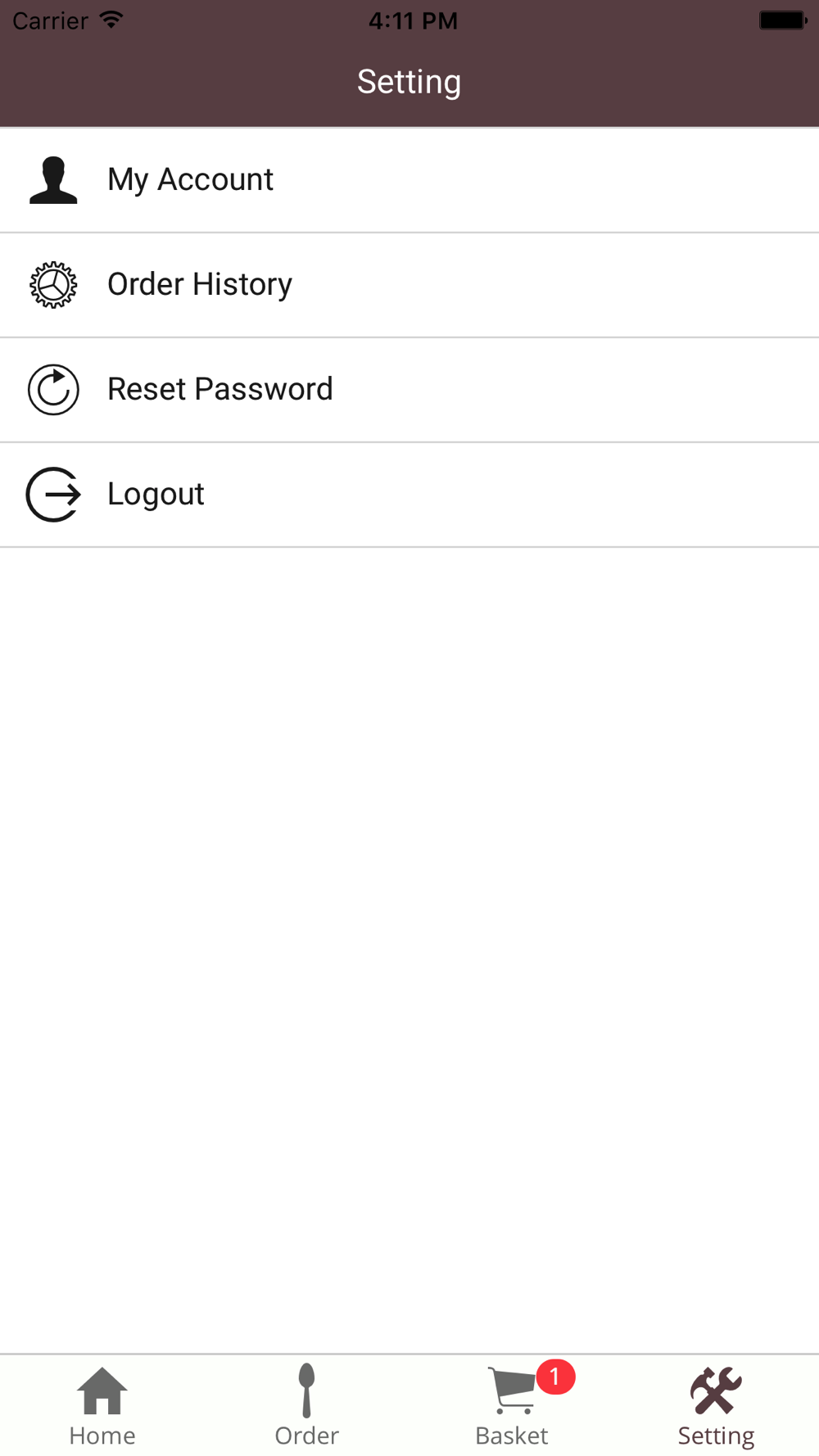Tap the Wi-Fi status icon
The image size is (819, 1456).
111,20
